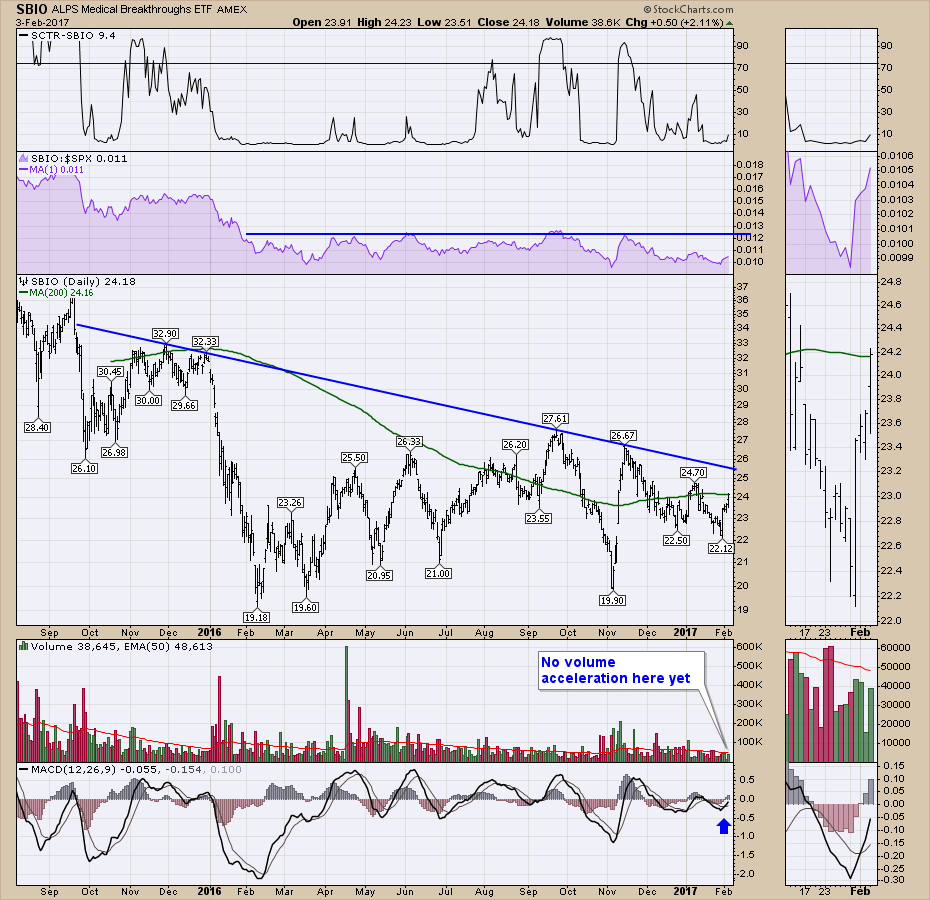Image resolution: width=930 pixels, height=900 pixels.
Task: Click the Chg +0.50 (+2.11%) value
Action: pyautogui.click(x=674, y=23)
